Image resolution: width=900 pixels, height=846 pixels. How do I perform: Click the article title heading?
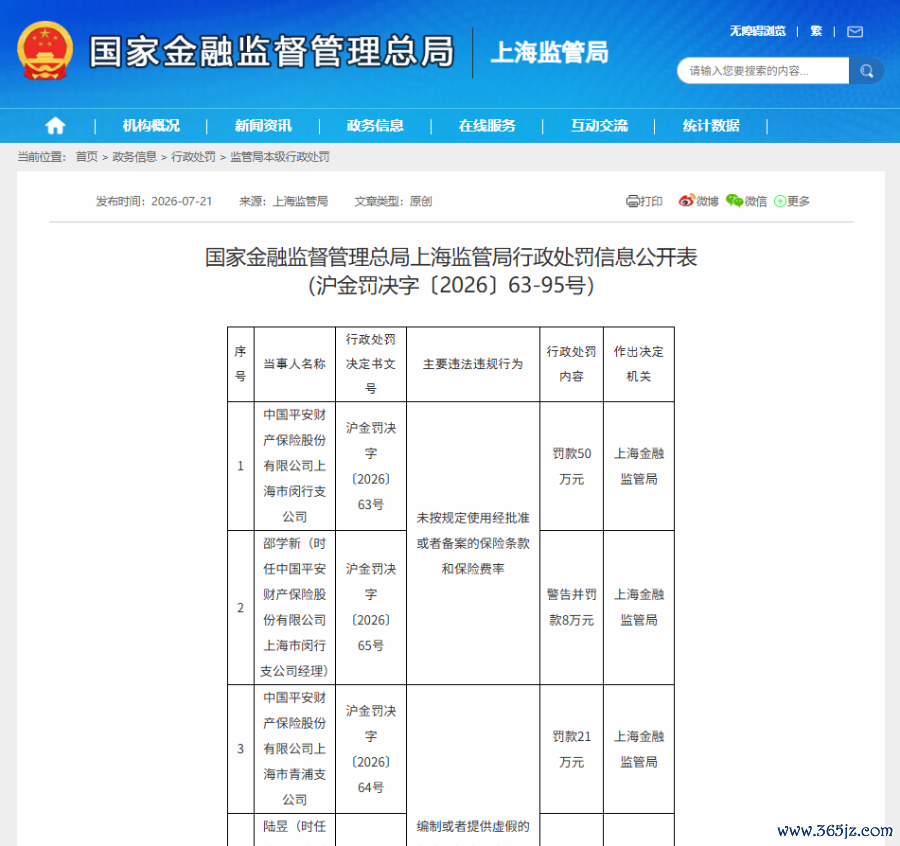point(451,271)
